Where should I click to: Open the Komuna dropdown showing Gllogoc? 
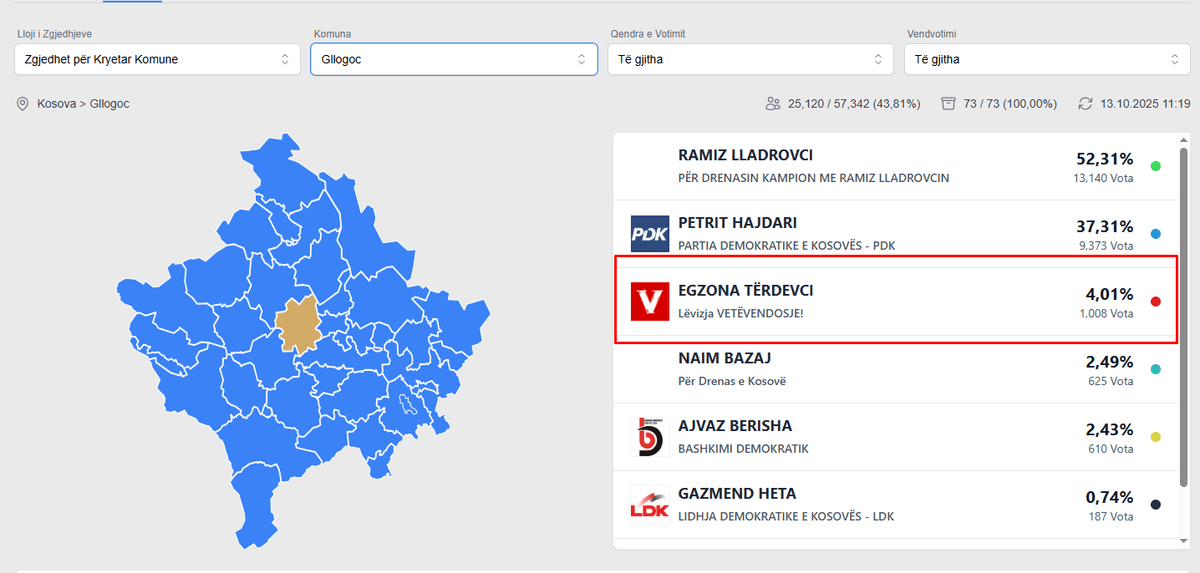453,60
